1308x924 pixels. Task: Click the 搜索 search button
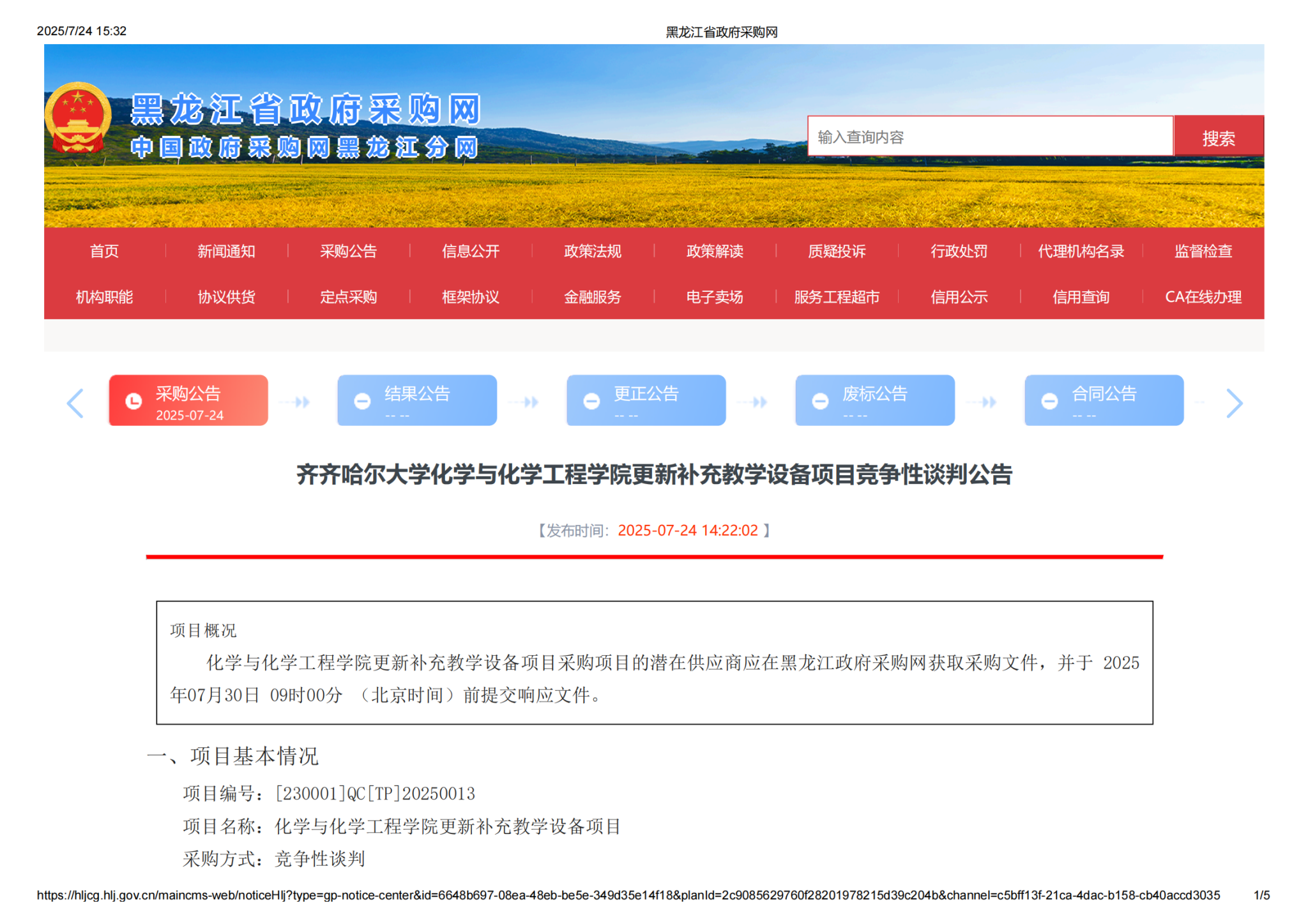tap(1218, 137)
